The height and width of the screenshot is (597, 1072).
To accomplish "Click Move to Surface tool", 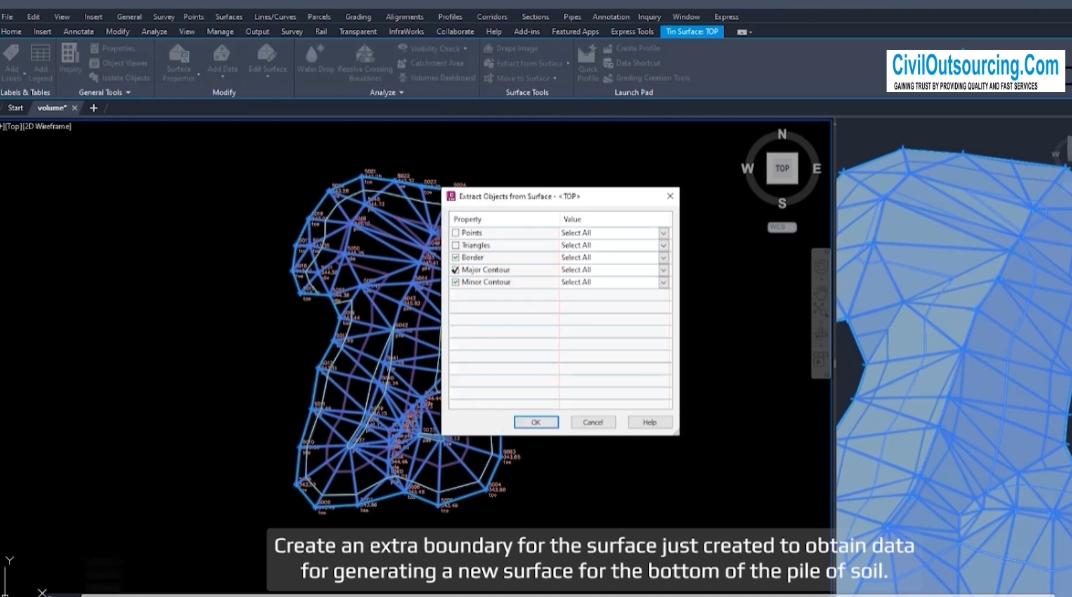I will (520, 78).
